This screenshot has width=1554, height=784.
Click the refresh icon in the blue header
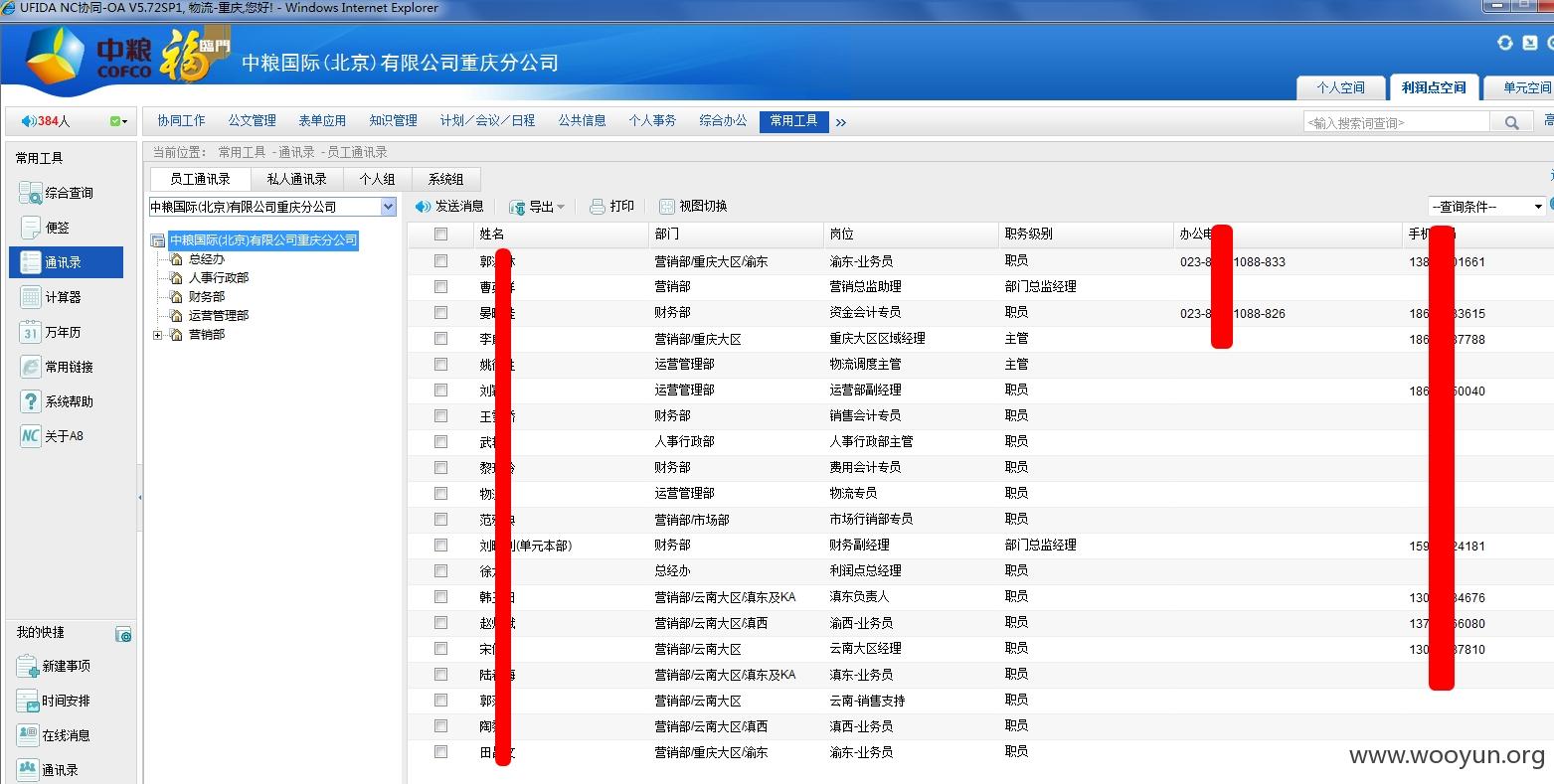(1505, 43)
